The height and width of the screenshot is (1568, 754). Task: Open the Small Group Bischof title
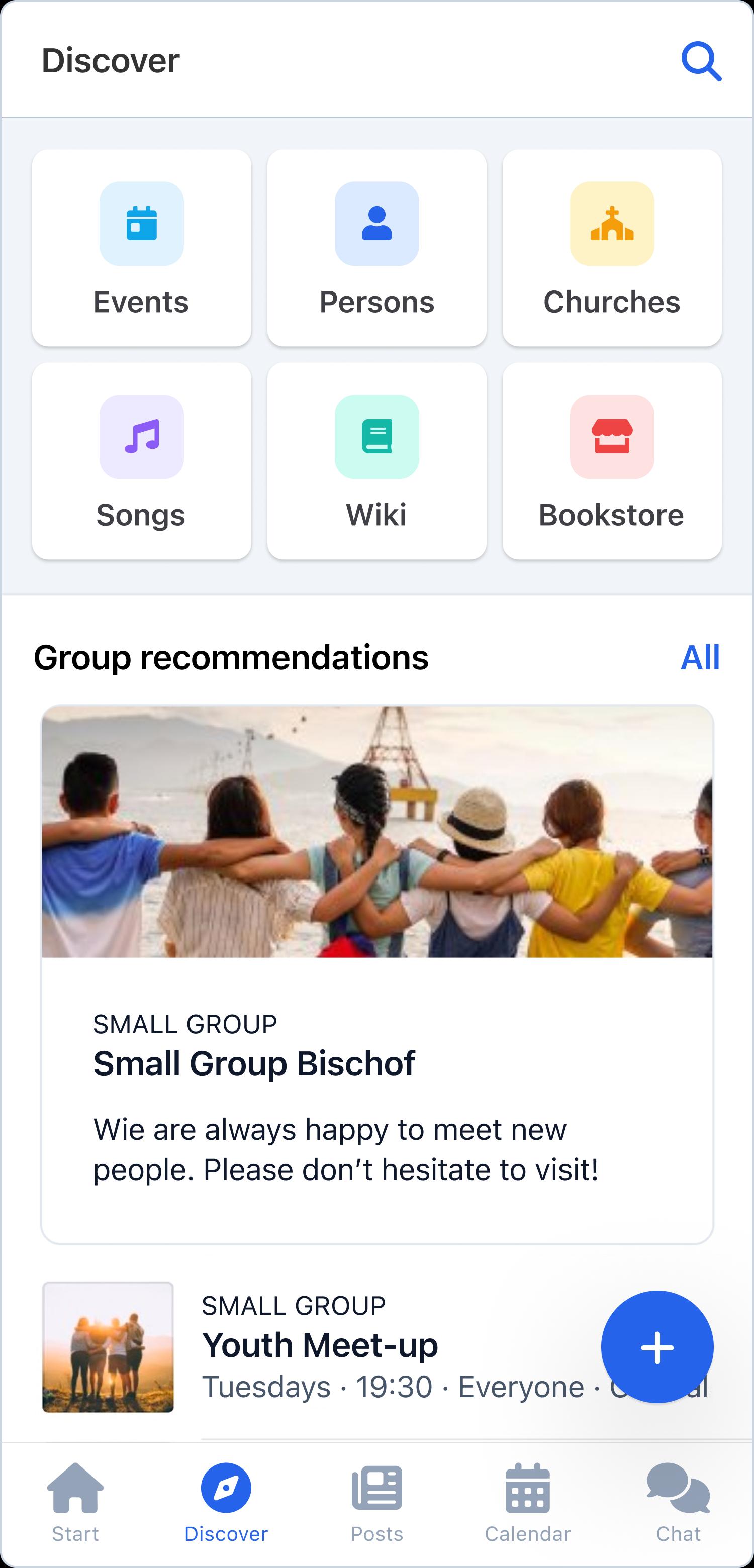coord(254,1063)
